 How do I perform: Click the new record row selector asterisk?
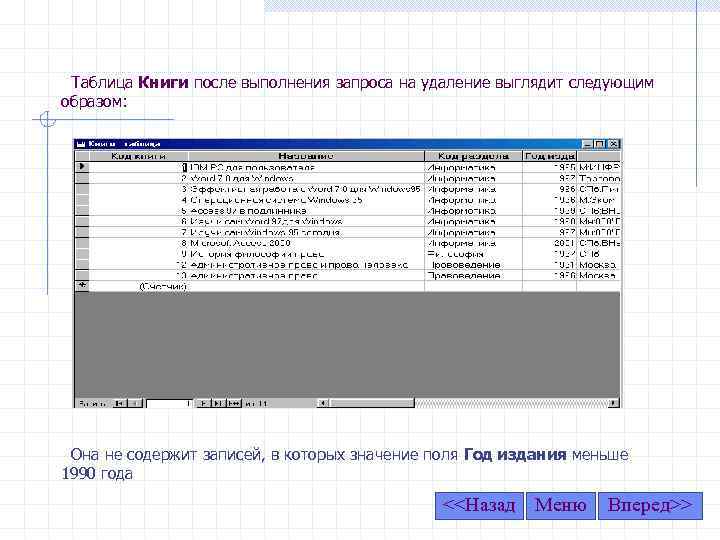(82, 286)
